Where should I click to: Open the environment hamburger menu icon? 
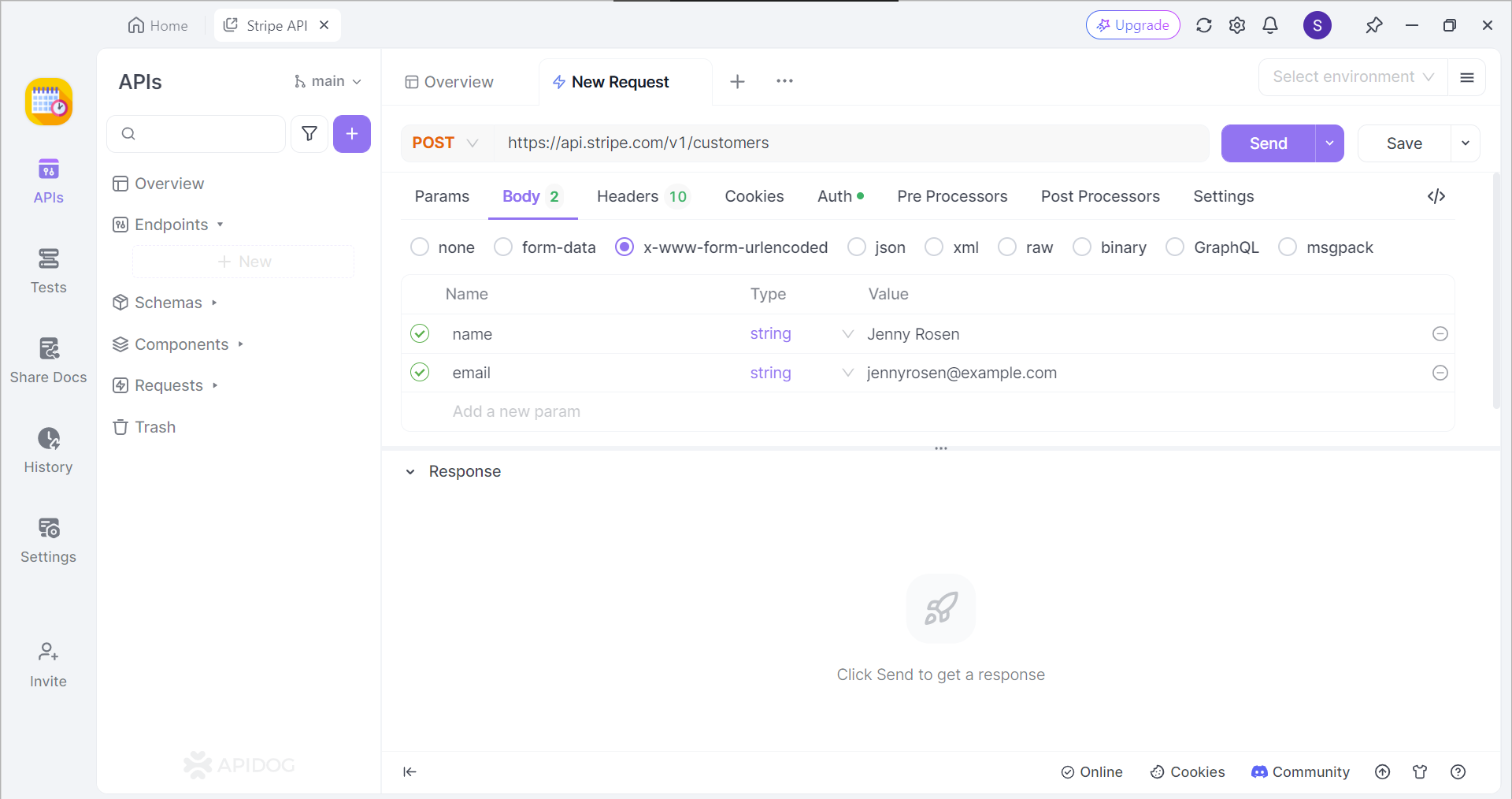1467,77
